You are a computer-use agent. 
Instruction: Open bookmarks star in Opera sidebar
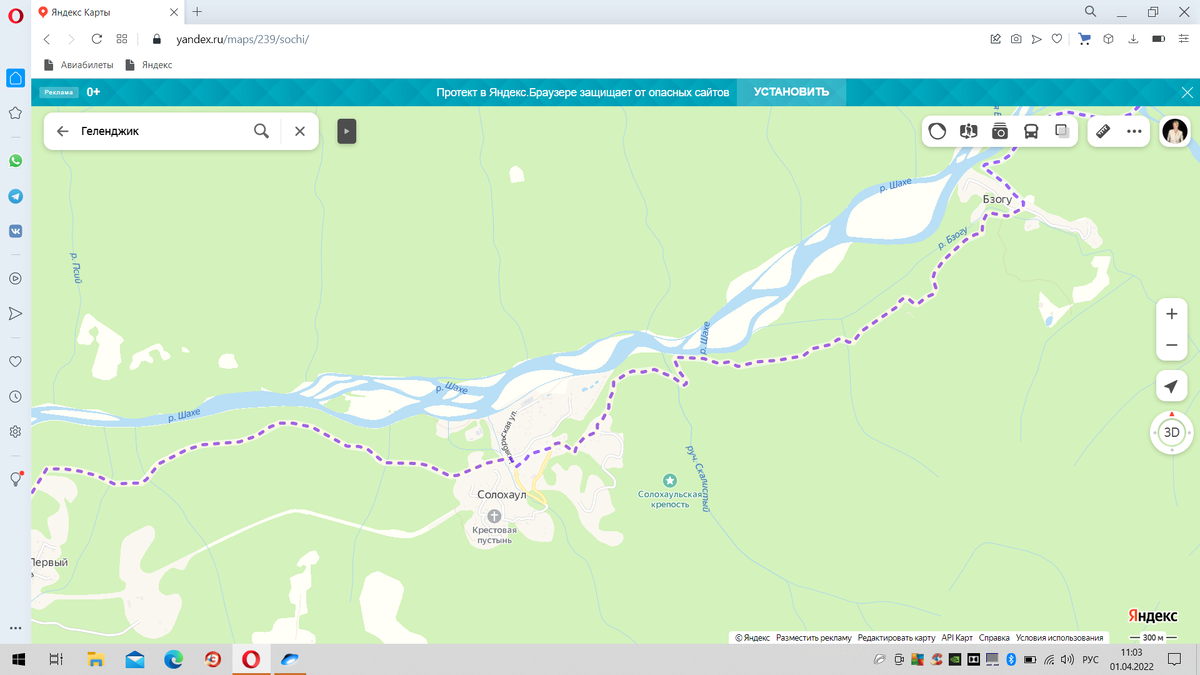[x=15, y=113]
